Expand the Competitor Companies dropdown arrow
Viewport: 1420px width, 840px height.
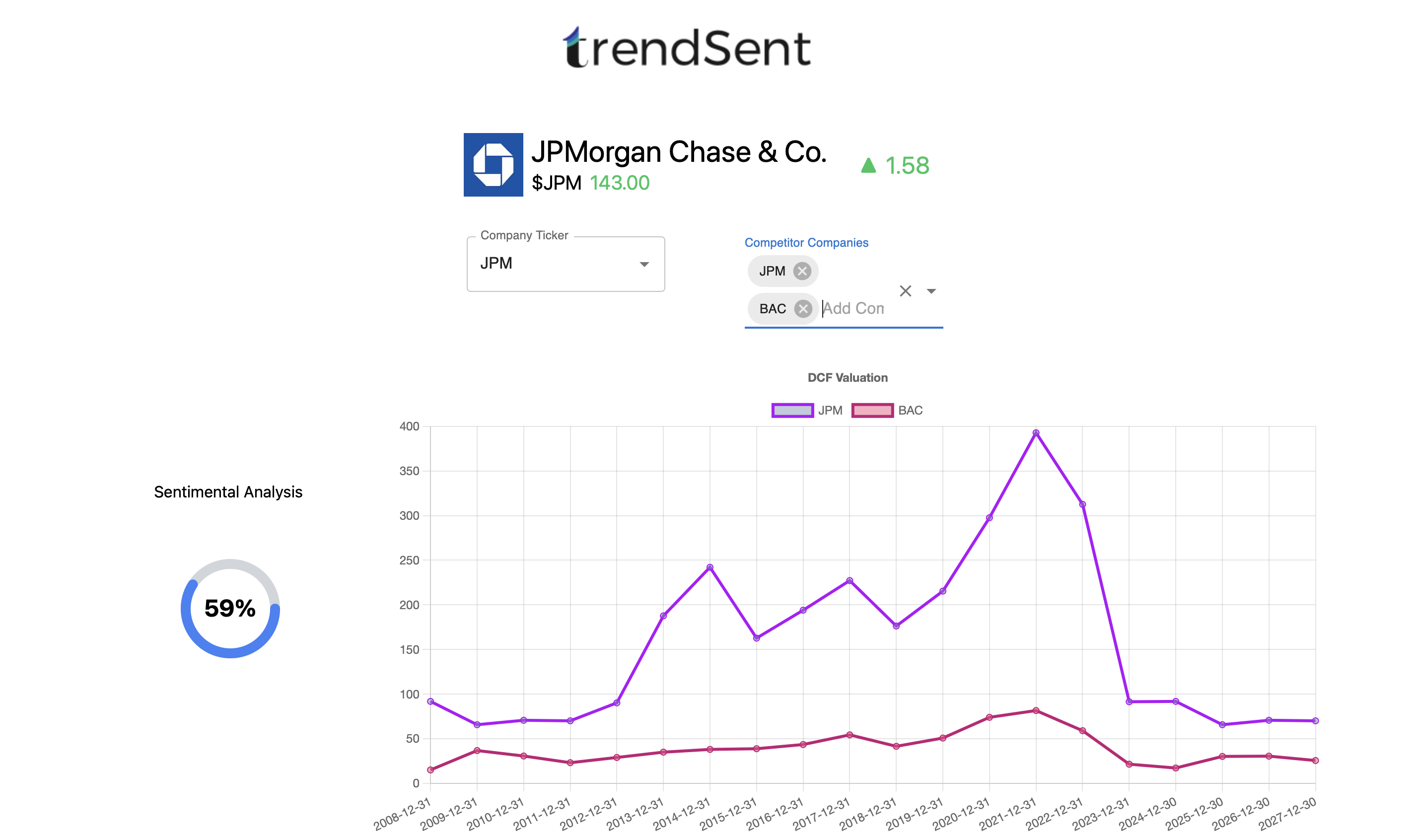click(x=931, y=291)
